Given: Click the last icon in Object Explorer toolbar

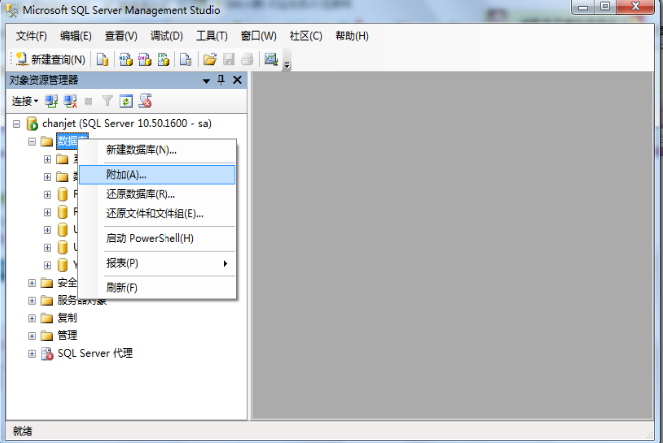Looking at the screenshot, I should [x=145, y=101].
